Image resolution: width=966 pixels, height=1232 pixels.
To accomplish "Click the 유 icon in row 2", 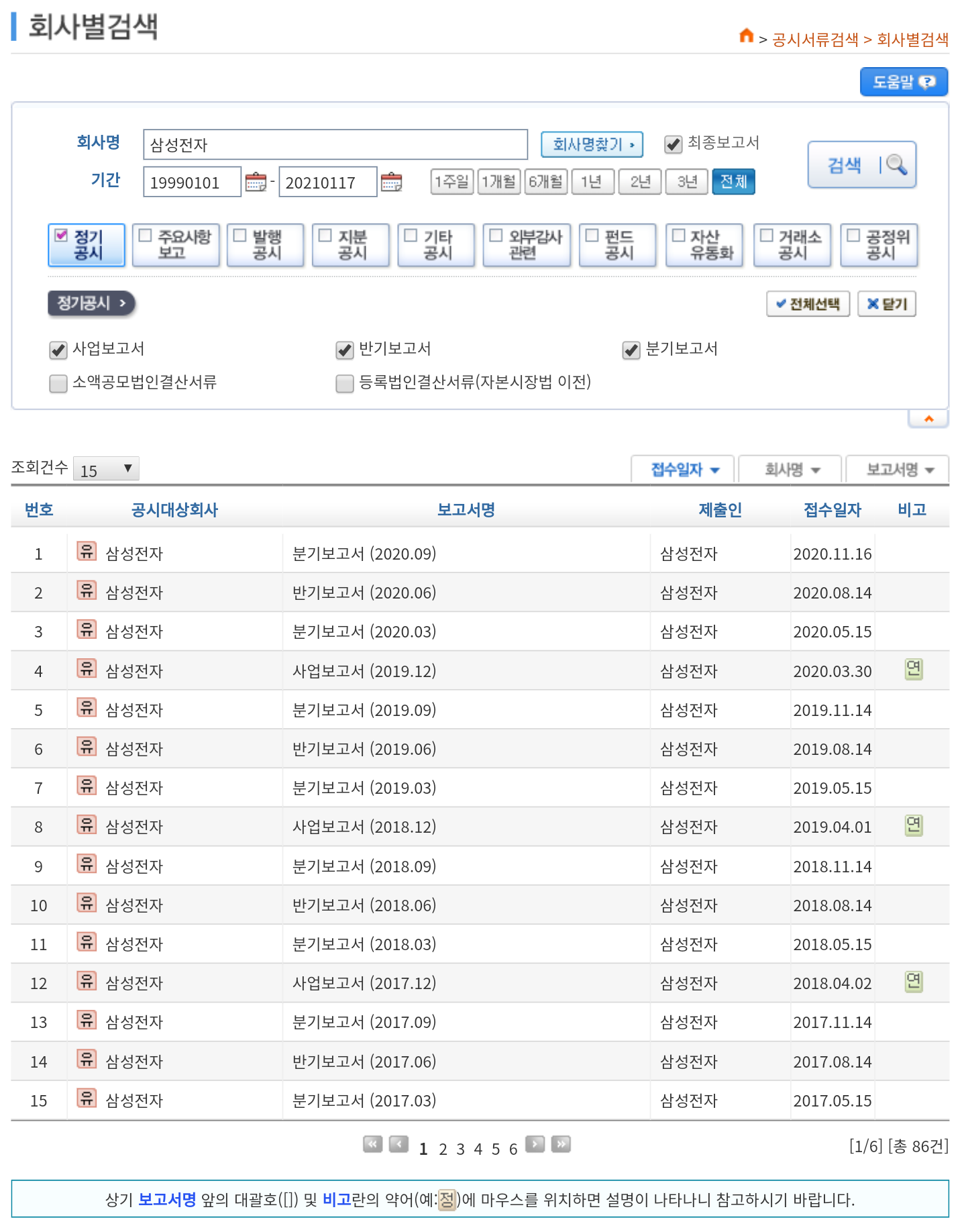I will (87, 591).
